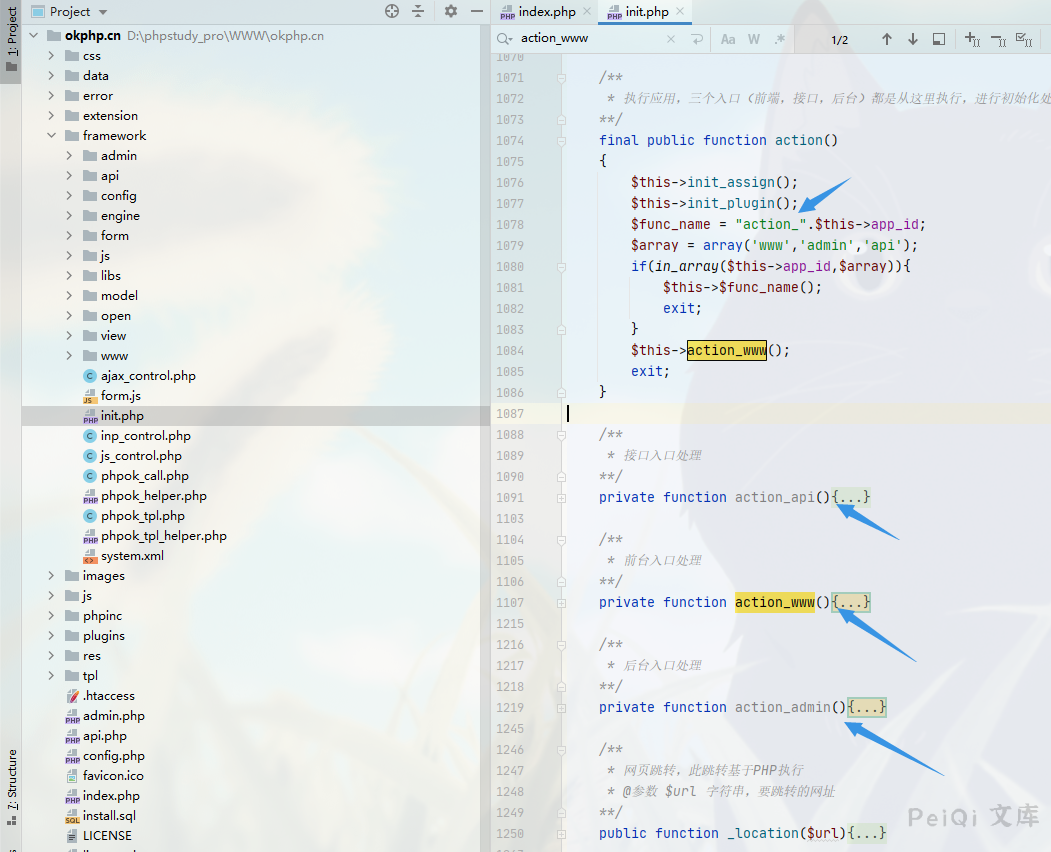Click add selection for next occurrence icon

(971, 39)
